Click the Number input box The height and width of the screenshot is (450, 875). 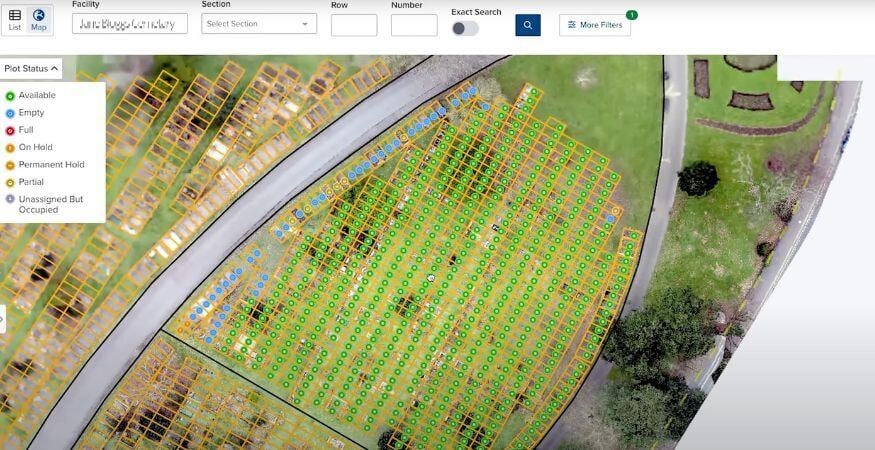point(414,25)
